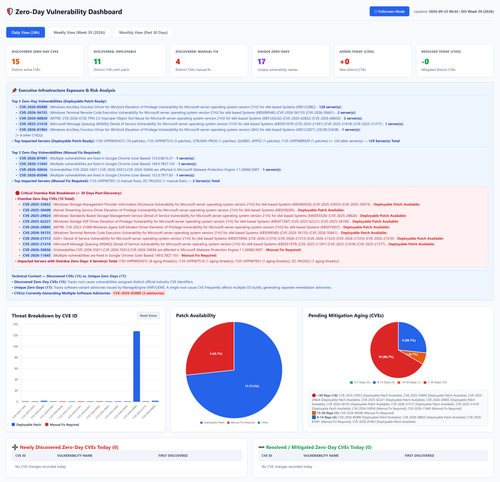Click the CVE tag for Microsoft Malware Protection Engine in Manual Fix list
The height and width of the screenshot is (482, 500).
(x=33, y=170)
